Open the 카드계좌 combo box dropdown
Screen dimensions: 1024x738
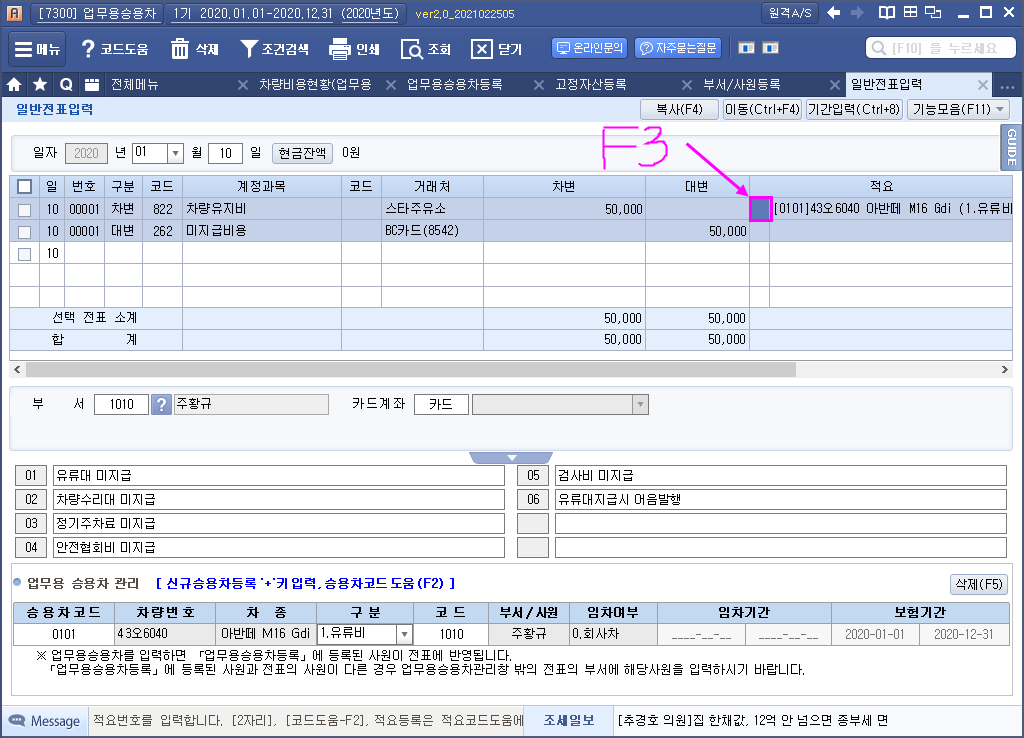(x=640, y=404)
